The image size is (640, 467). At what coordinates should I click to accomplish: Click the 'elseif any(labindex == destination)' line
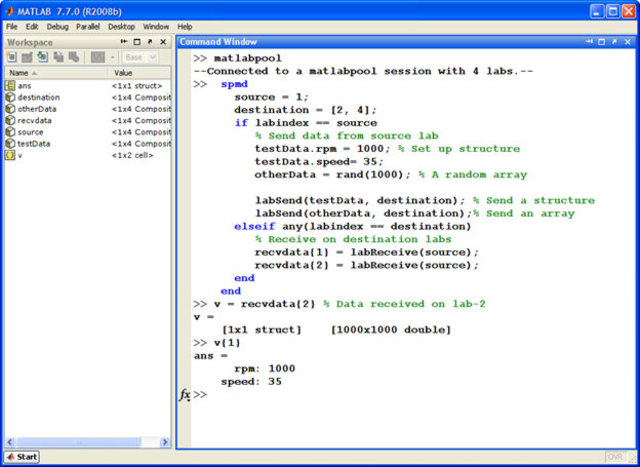click(353, 227)
